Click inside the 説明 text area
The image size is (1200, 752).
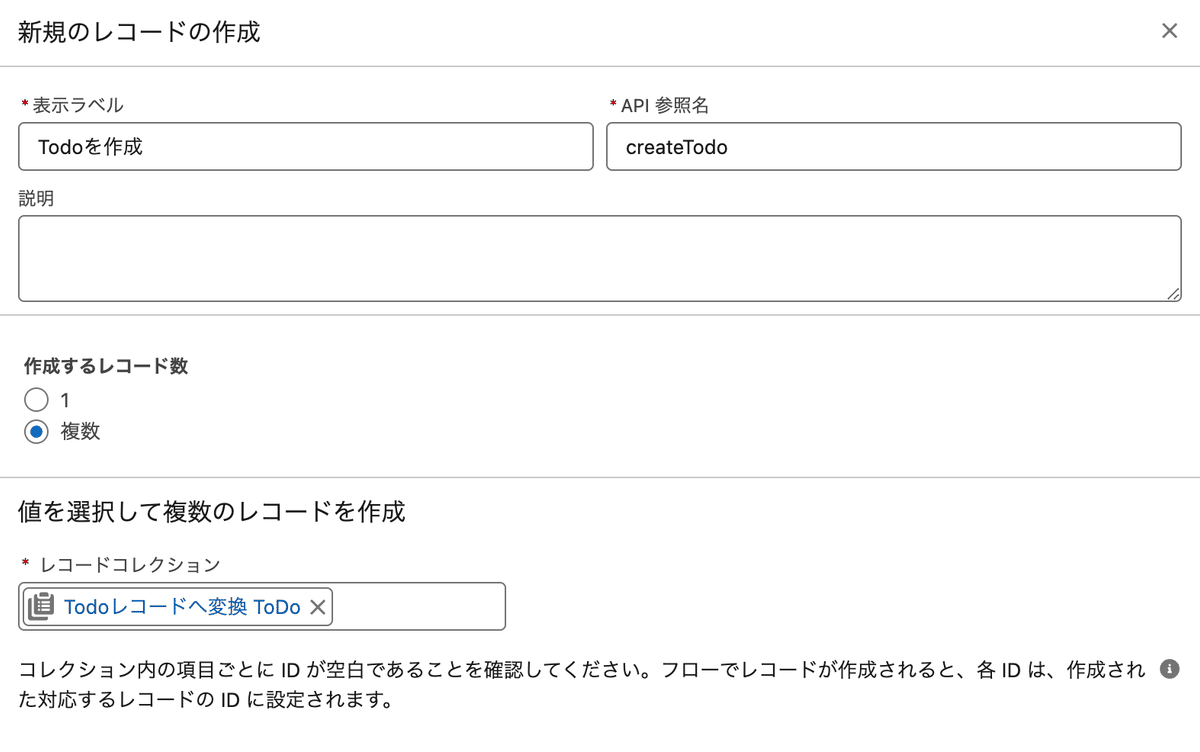(x=600, y=258)
